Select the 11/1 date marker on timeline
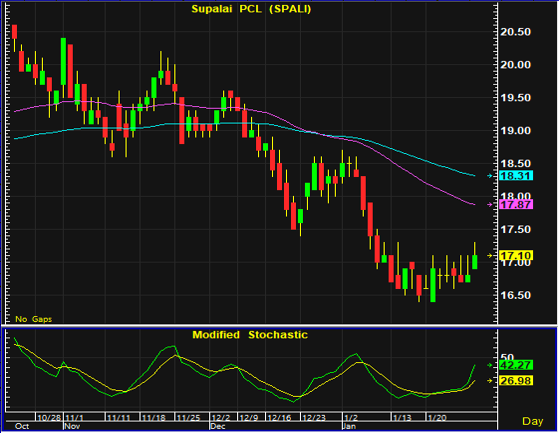The image size is (559, 433). coord(75,418)
